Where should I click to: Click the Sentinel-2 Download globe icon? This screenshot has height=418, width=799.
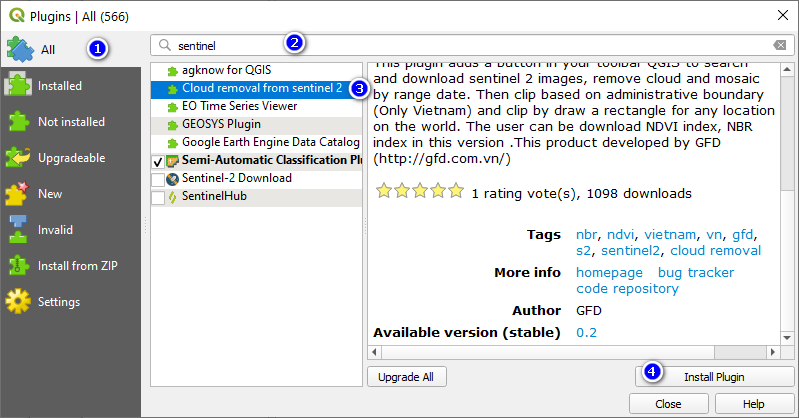coord(173,179)
